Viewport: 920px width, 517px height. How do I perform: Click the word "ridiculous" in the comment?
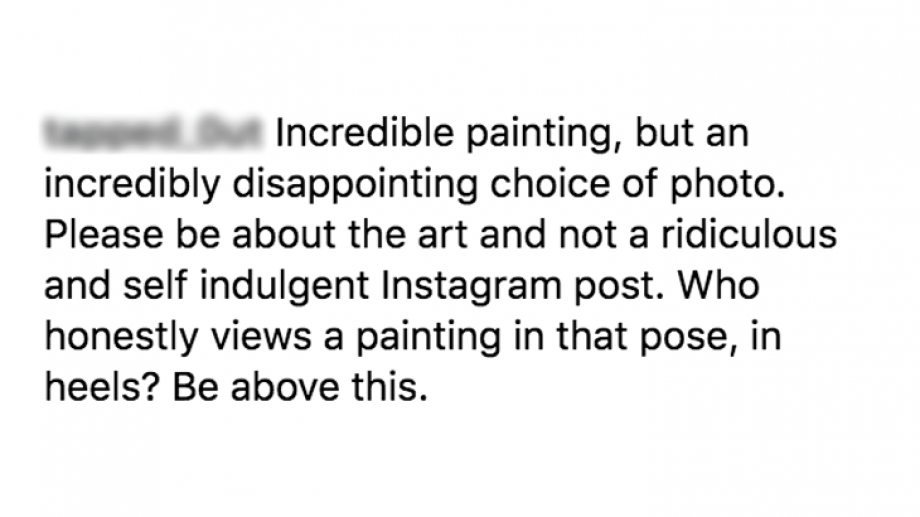pyautogui.click(x=749, y=235)
